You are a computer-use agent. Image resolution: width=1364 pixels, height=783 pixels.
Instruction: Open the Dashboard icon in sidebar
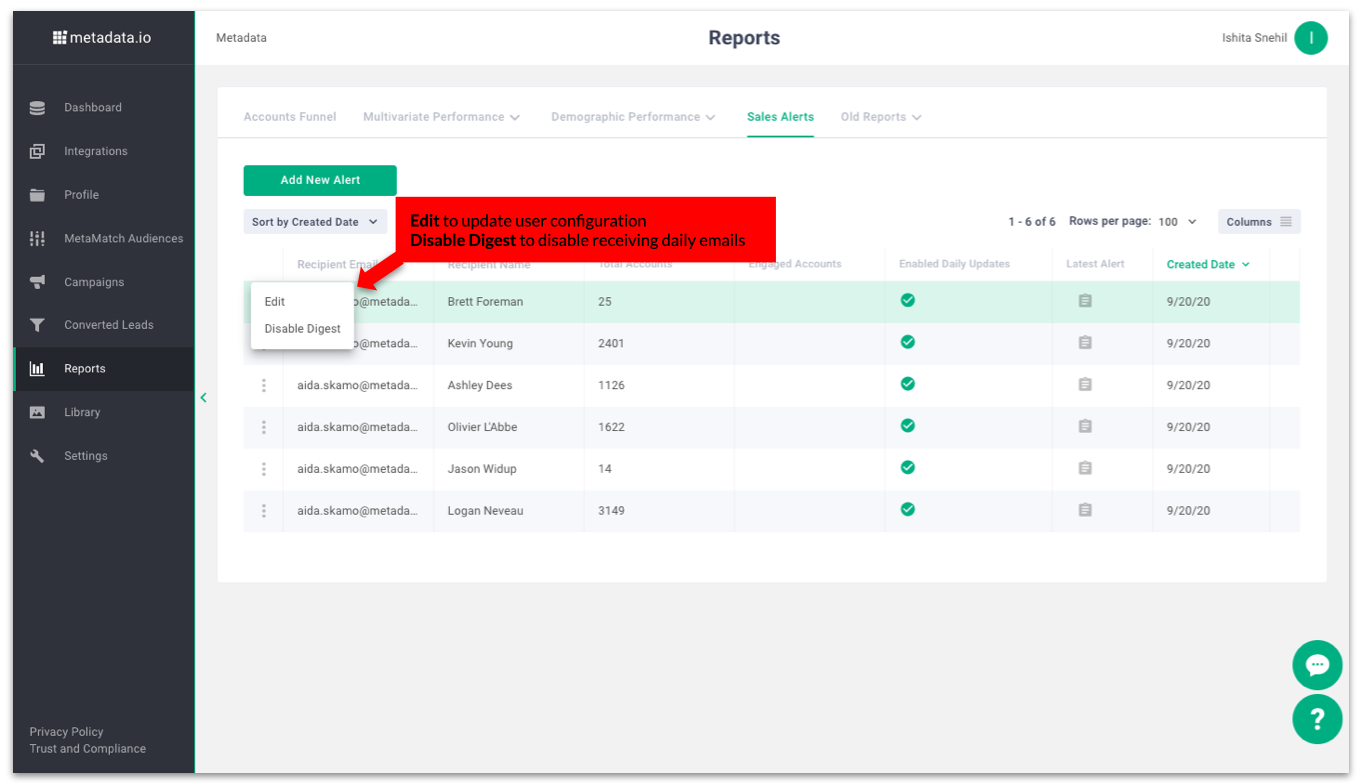click(37, 108)
